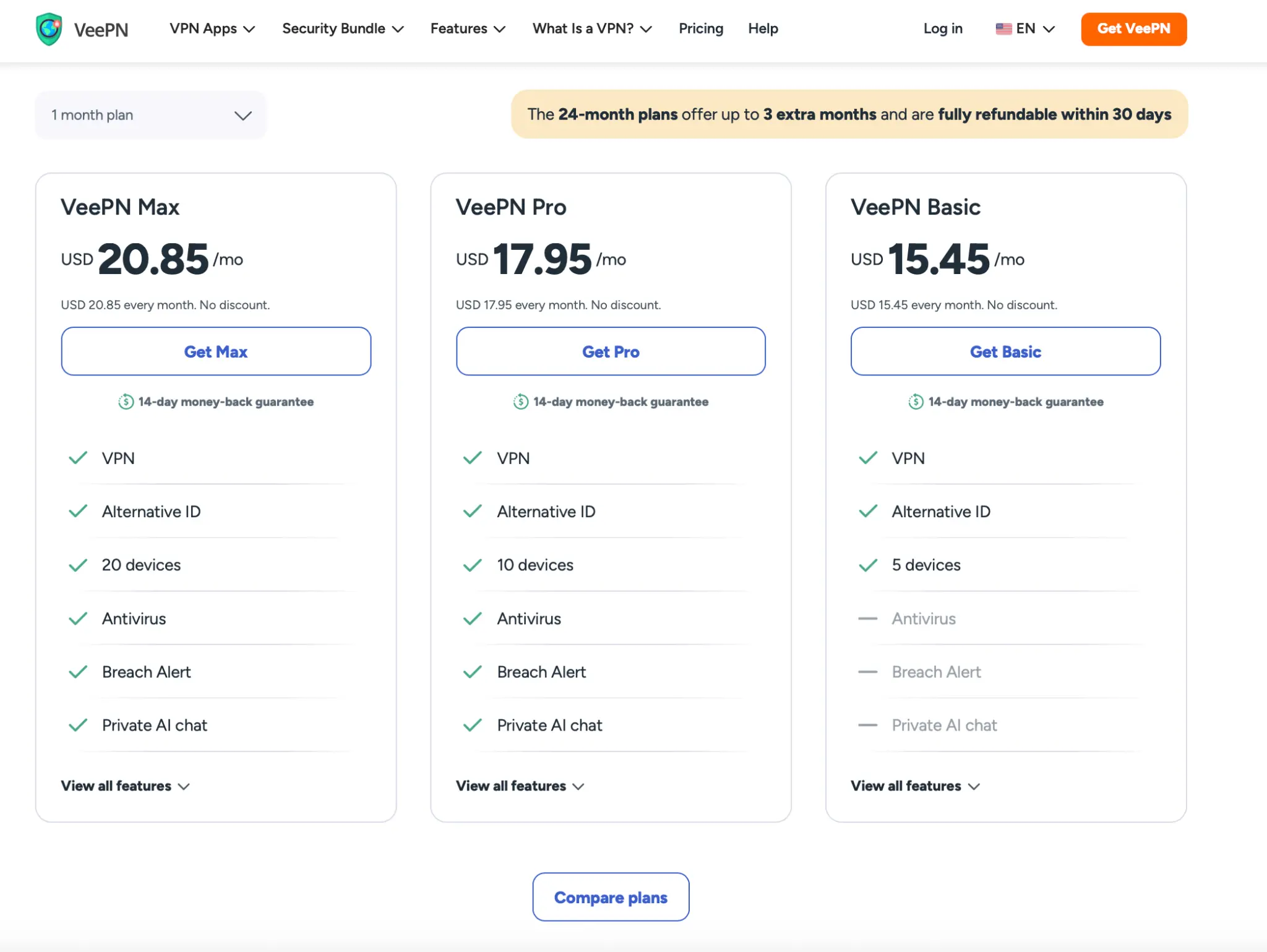This screenshot has height=952, width=1267.
Task: Click the Get Max button
Action: [x=216, y=351]
